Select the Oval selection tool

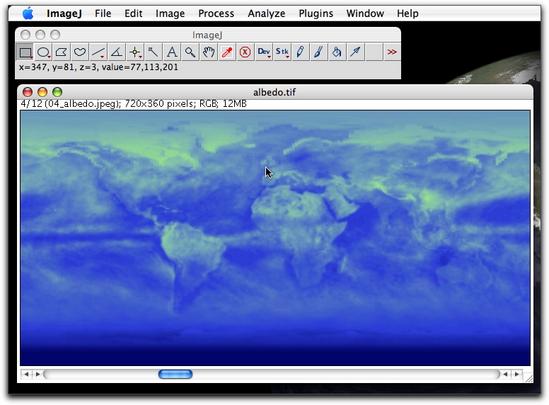pyautogui.click(x=43, y=53)
